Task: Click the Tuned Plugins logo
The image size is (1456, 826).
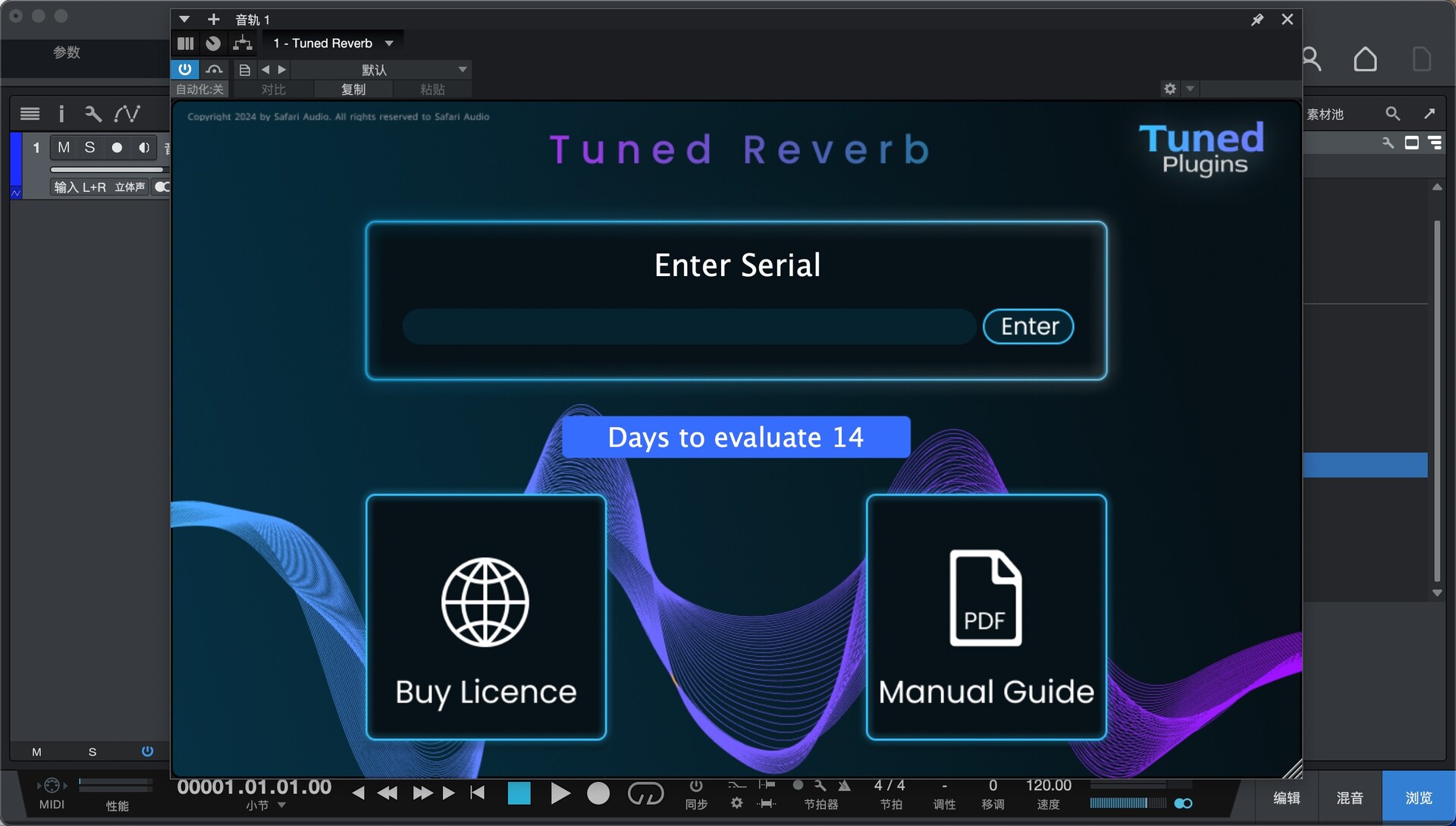Action: click(x=1202, y=149)
